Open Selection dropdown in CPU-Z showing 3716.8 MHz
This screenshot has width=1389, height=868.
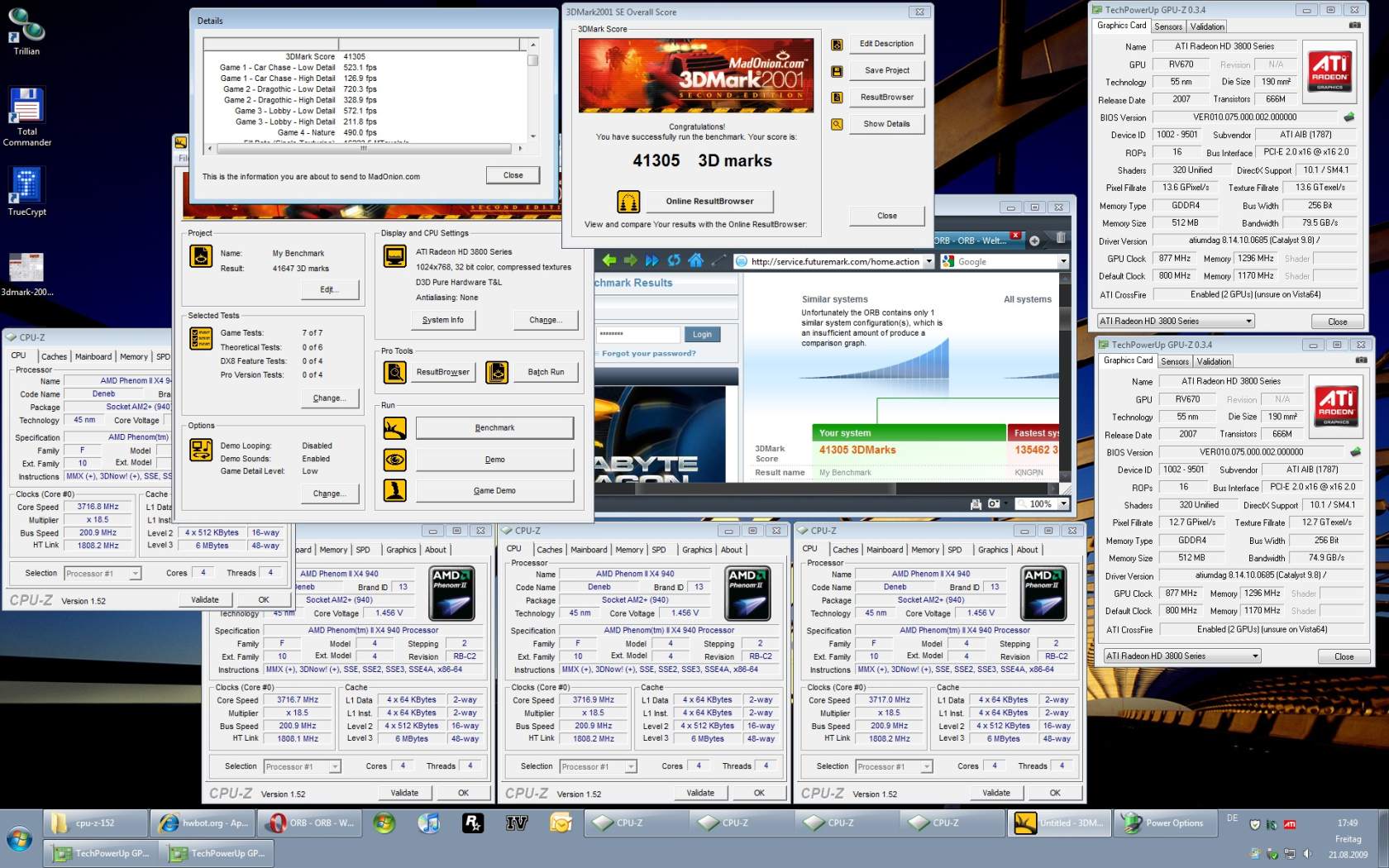(x=103, y=573)
